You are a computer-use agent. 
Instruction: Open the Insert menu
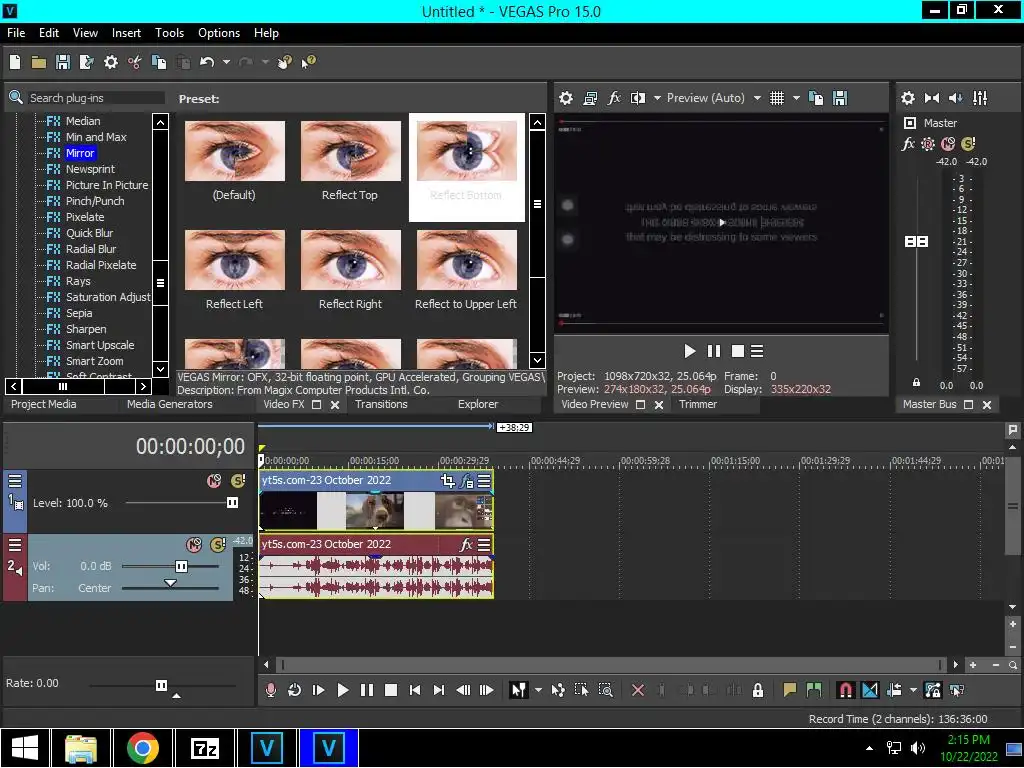(126, 33)
